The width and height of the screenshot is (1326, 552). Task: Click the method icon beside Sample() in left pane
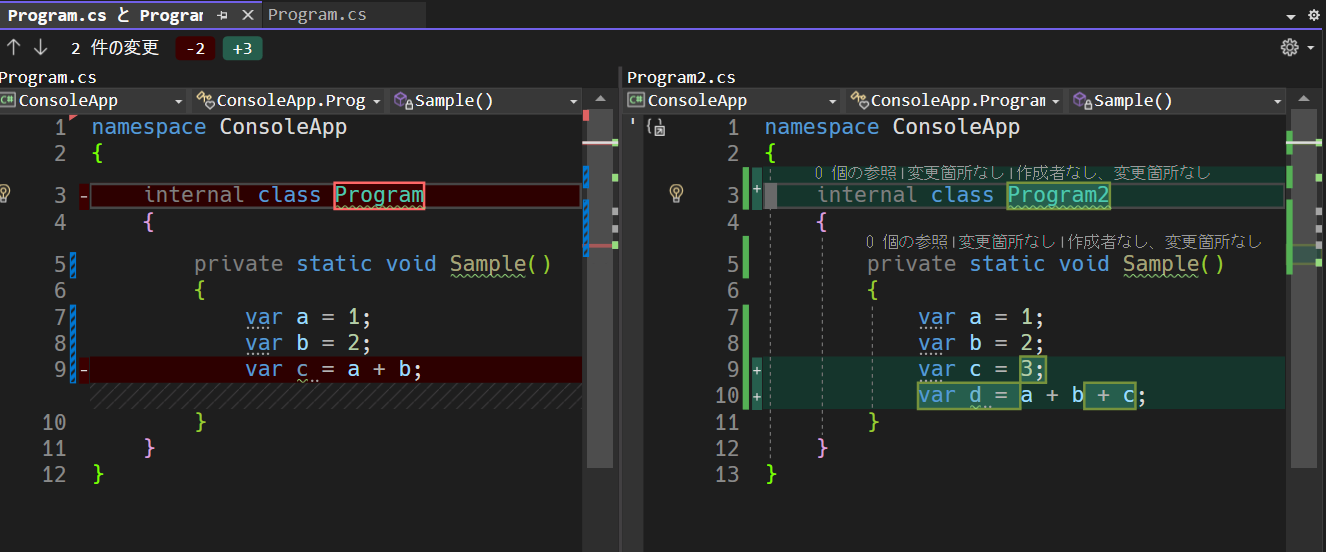click(403, 100)
